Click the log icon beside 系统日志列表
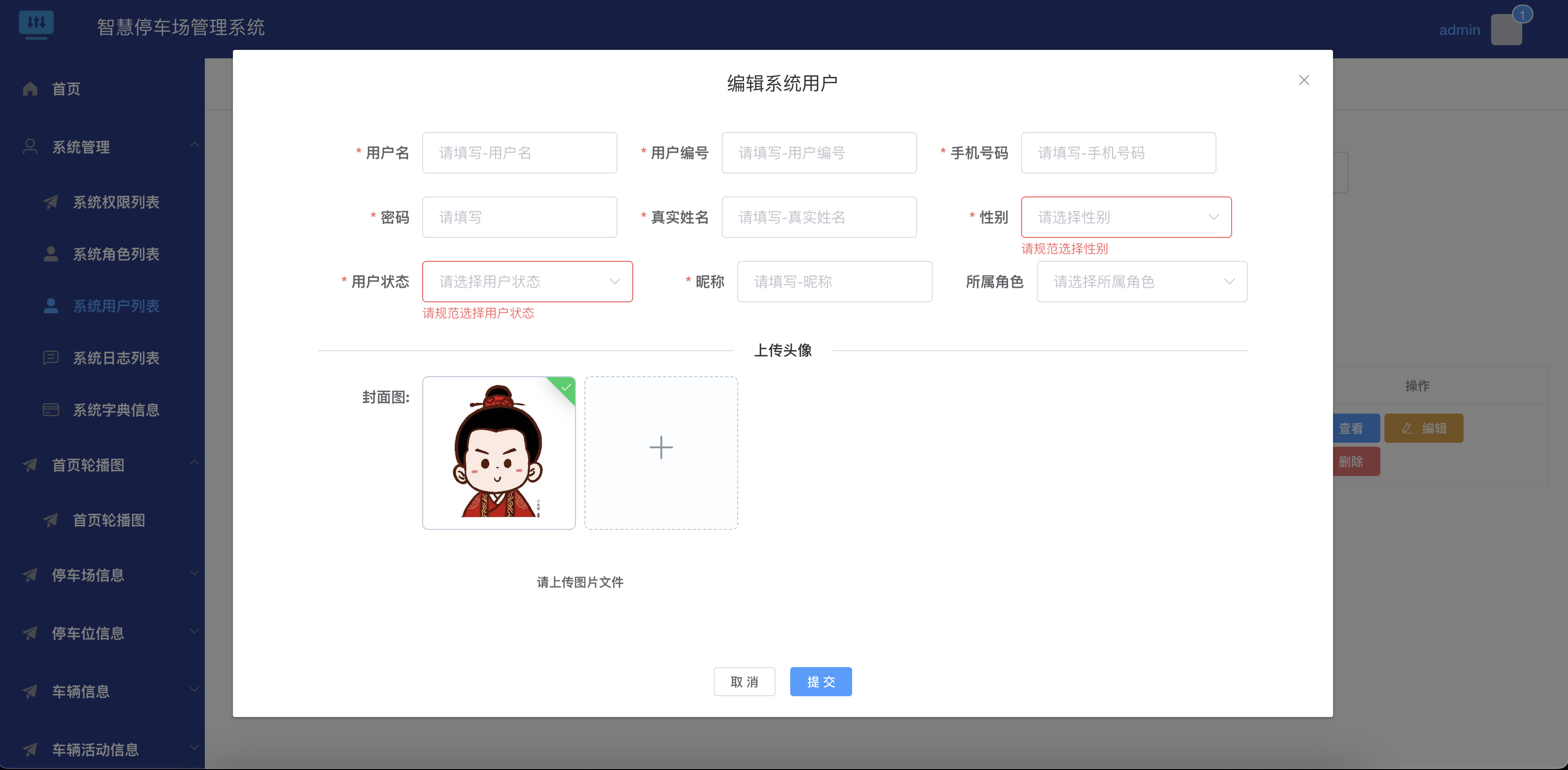 [50, 357]
